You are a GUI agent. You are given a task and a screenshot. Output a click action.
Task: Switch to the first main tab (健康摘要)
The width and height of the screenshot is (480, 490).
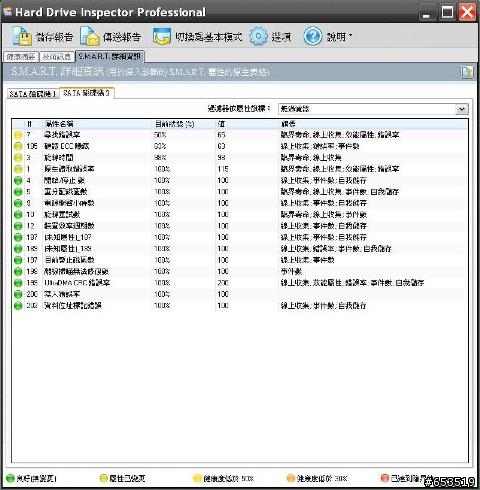pos(21,57)
